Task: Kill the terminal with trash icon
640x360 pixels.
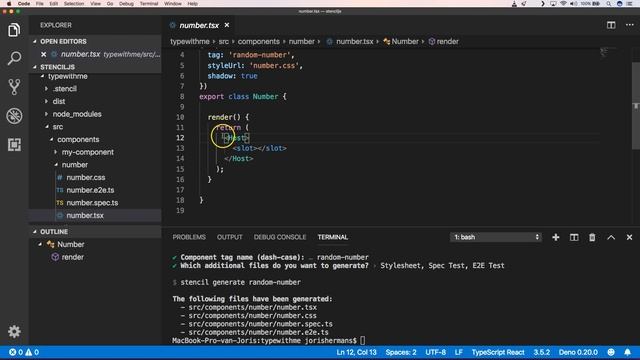Action: point(592,237)
